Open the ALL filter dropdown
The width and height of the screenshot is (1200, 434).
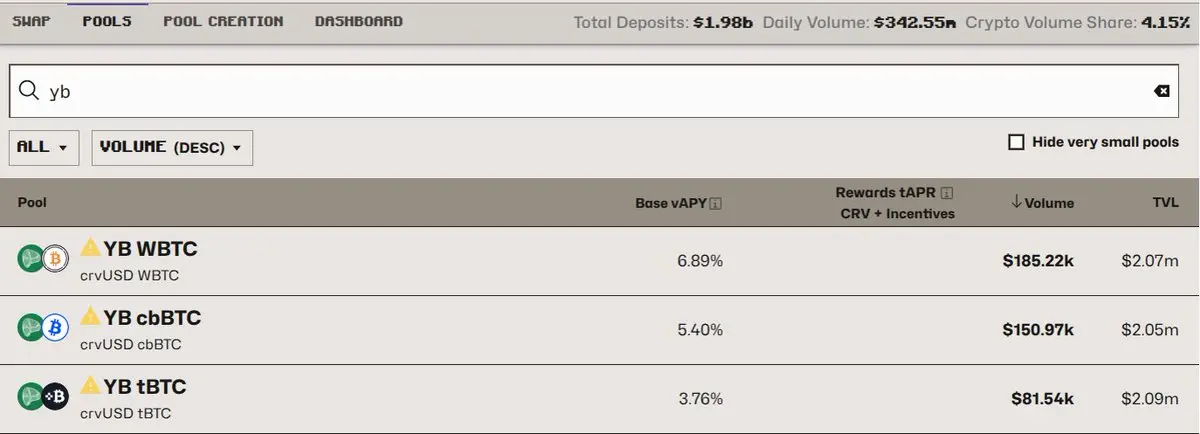pos(43,147)
